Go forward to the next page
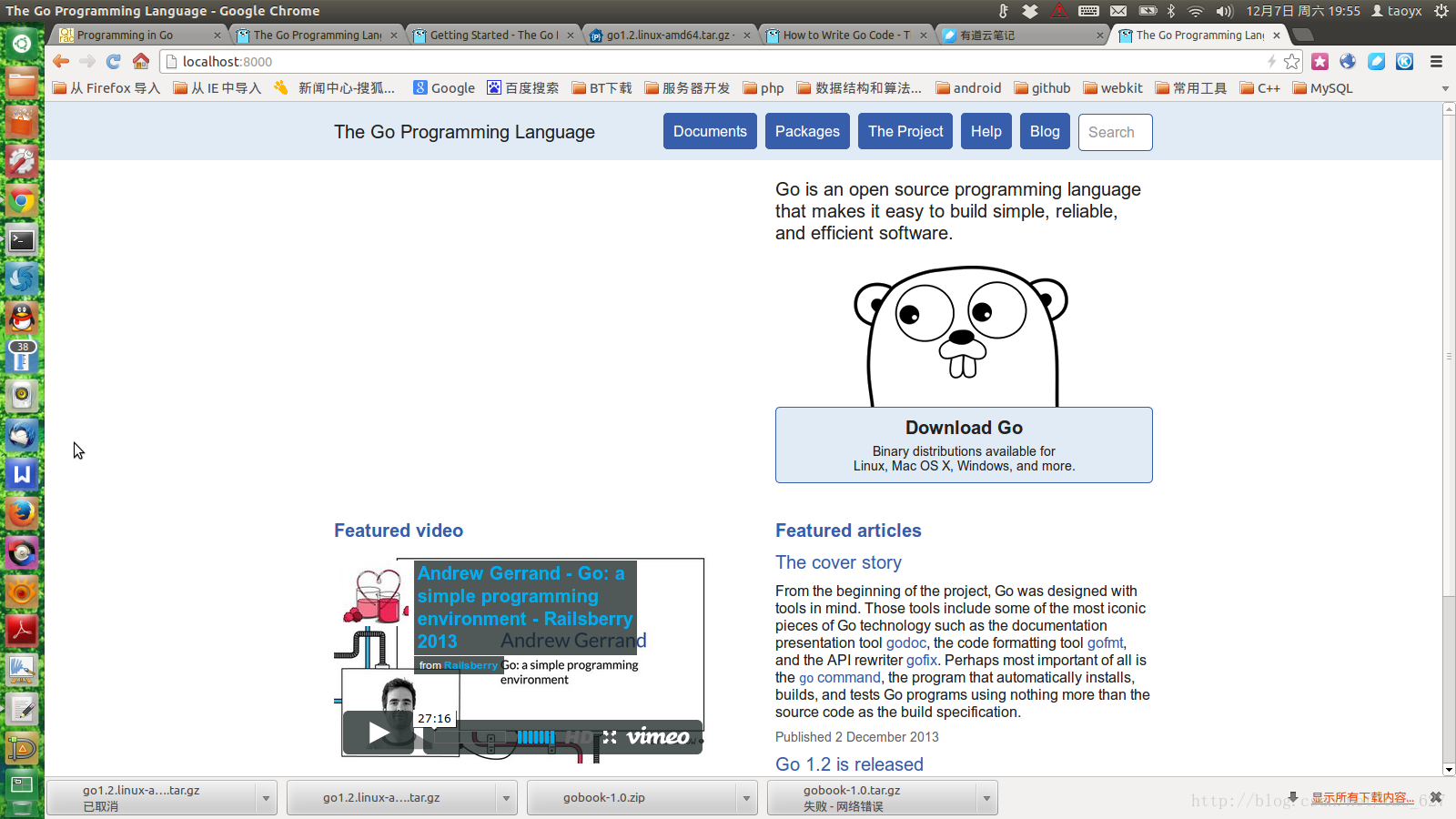This screenshot has width=1456, height=819. tap(87, 61)
